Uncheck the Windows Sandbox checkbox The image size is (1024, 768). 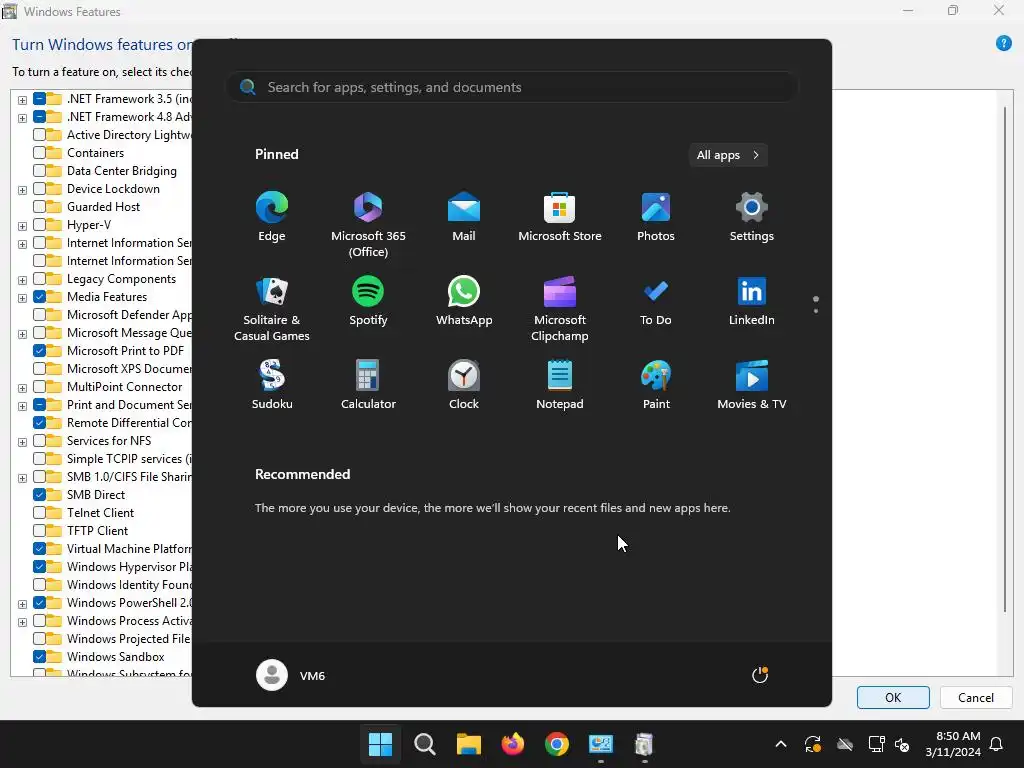39,656
